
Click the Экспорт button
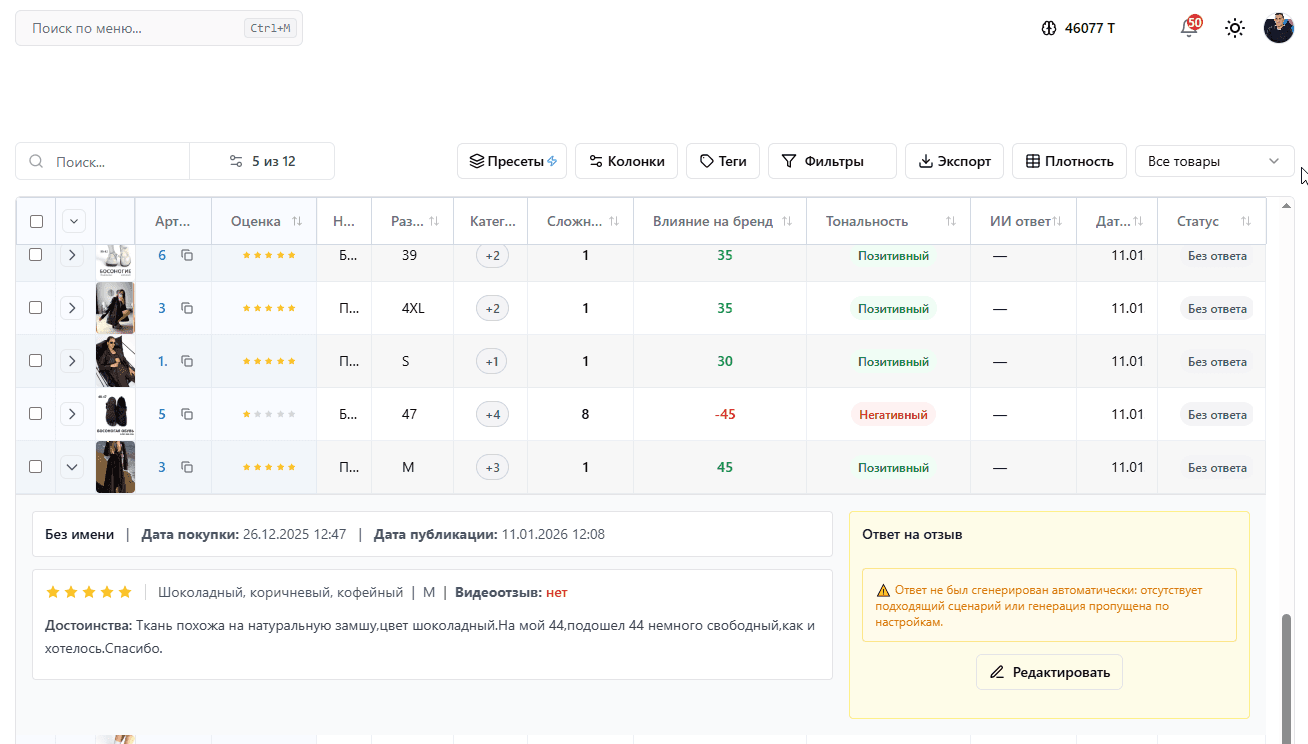(954, 161)
